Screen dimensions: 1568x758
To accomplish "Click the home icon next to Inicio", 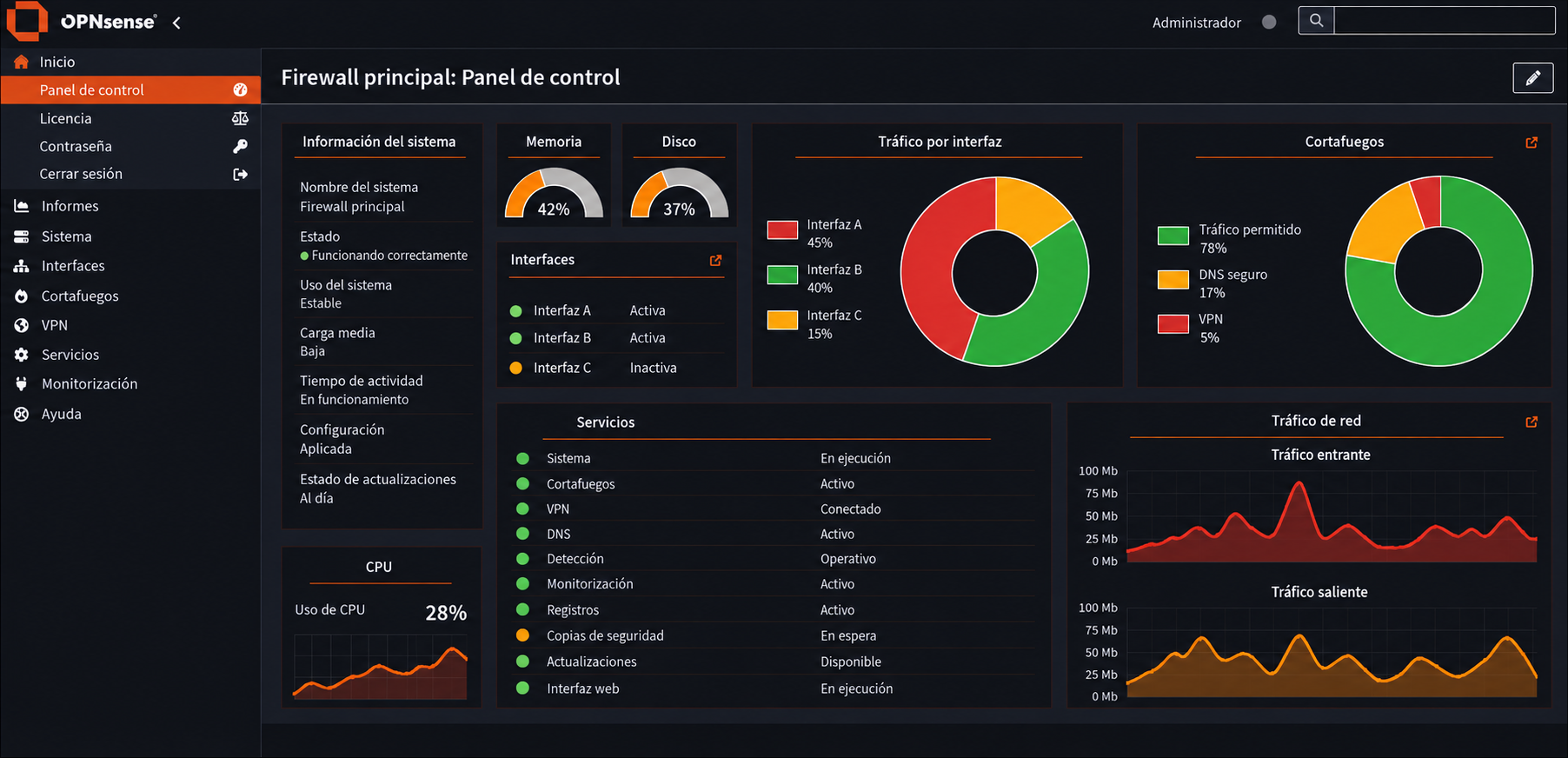I will pos(21,62).
